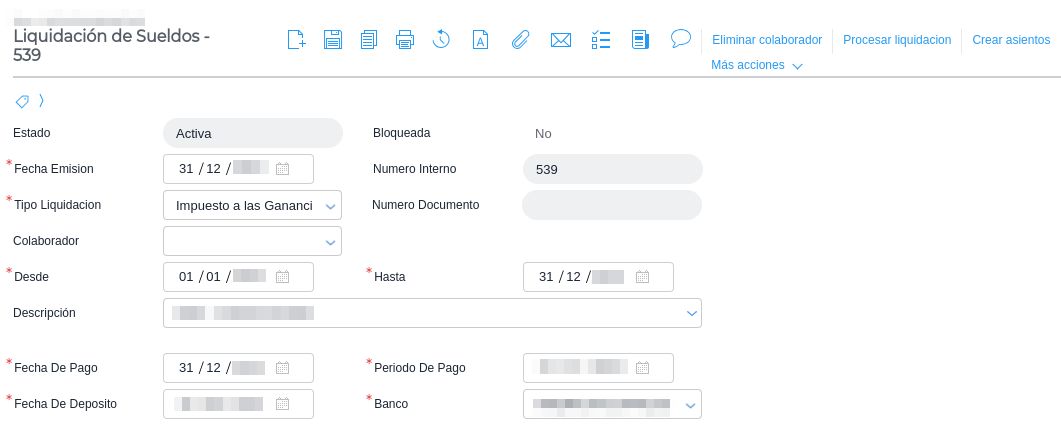The width and height of the screenshot is (1061, 424).
Task: Expand the Banco dropdown
Action: 690,405
